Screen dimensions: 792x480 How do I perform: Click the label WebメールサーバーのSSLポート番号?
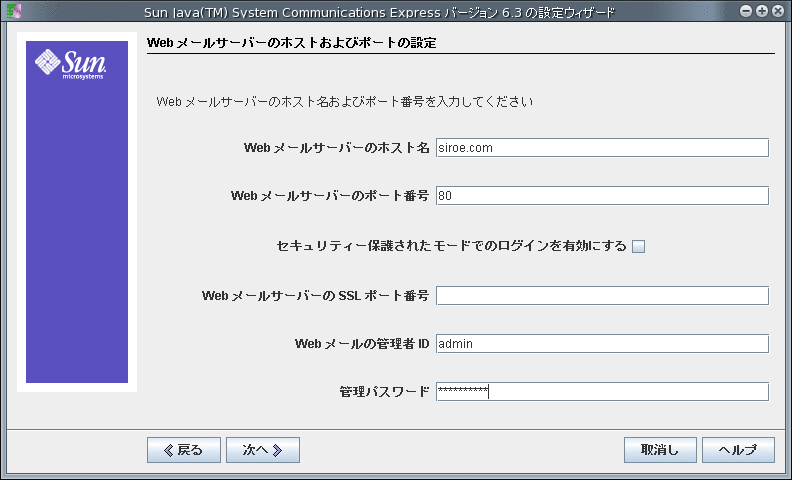[x=316, y=296]
